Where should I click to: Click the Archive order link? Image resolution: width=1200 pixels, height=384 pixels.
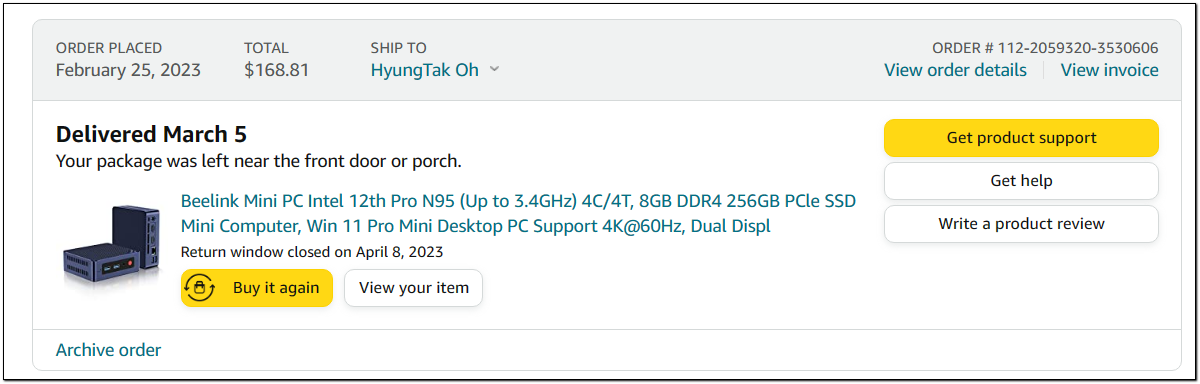point(108,350)
